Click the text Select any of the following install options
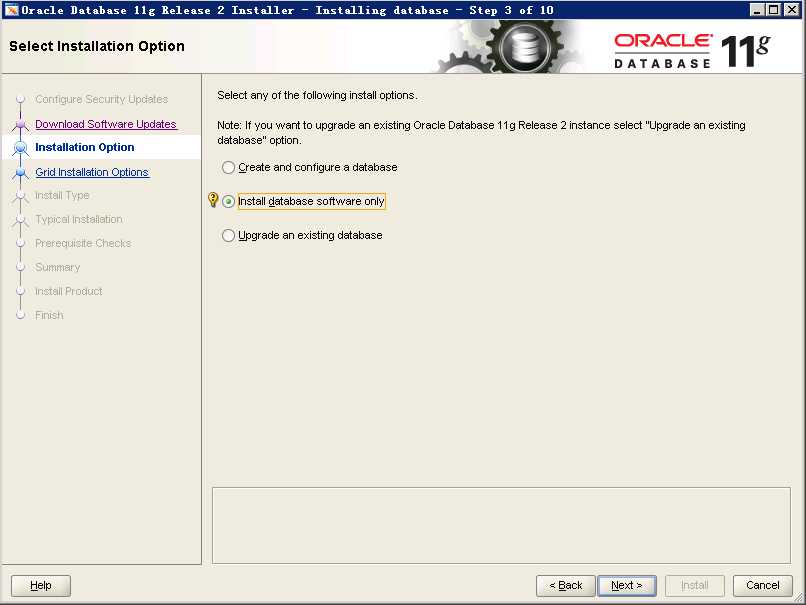 [x=317, y=96]
